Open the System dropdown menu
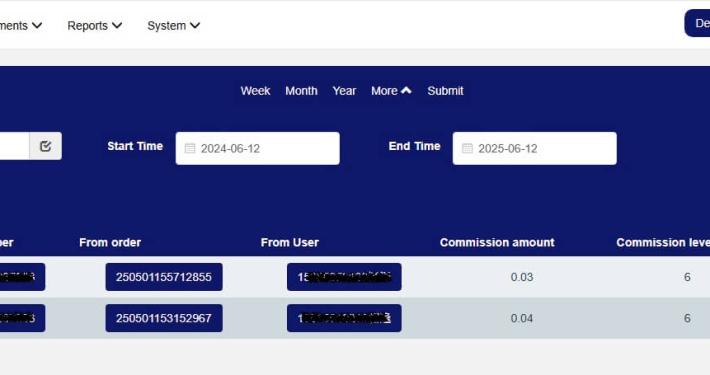Screen dimensions: 710x375 (173, 26)
